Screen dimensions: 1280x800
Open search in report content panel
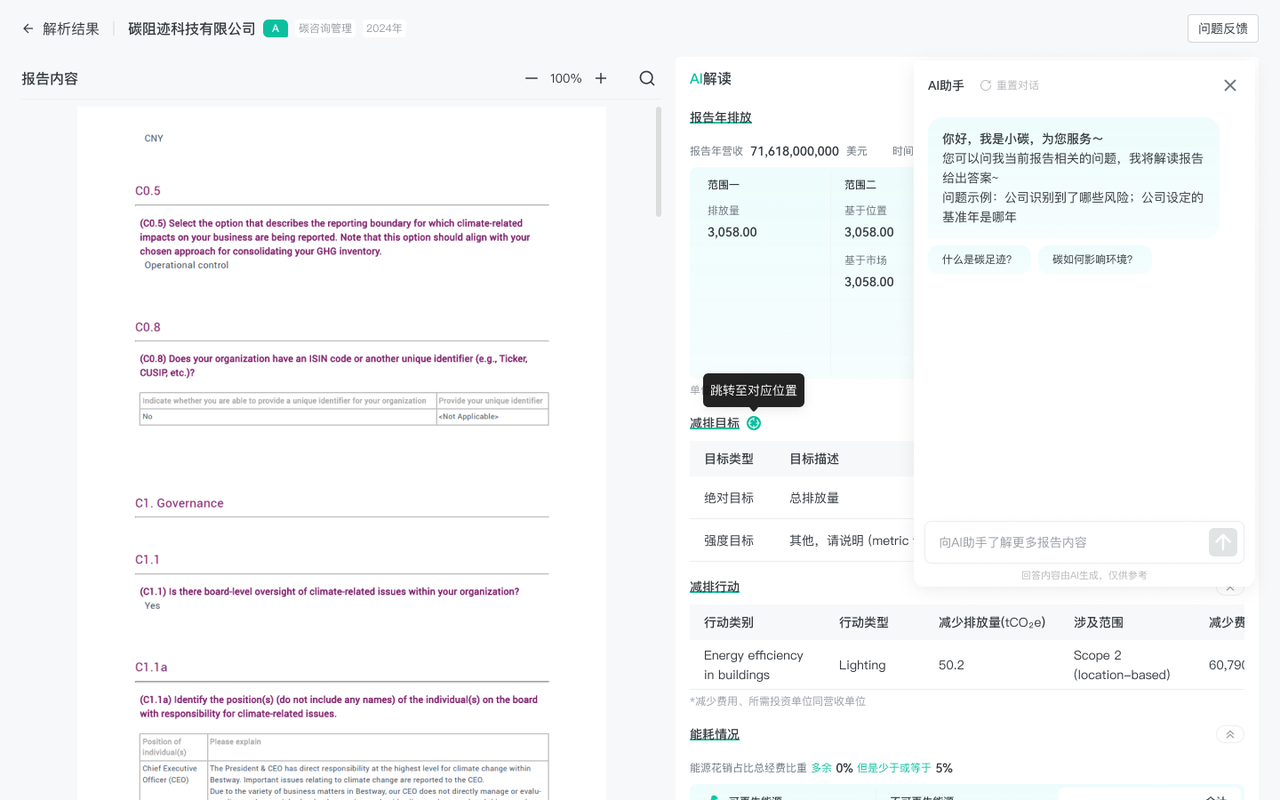647,78
